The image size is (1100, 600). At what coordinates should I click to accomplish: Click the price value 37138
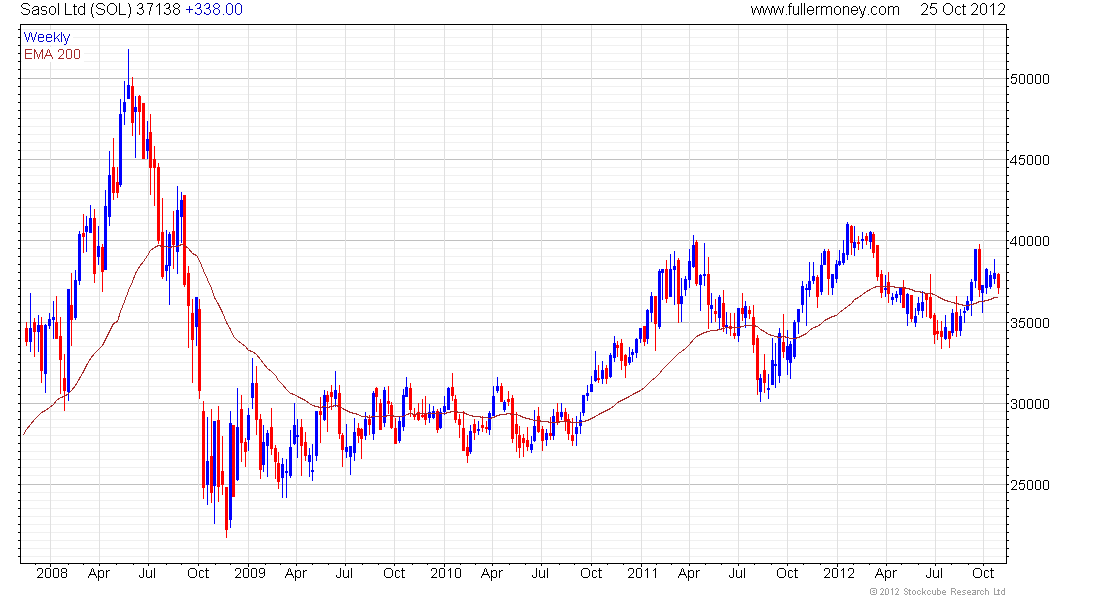(x=159, y=10)
